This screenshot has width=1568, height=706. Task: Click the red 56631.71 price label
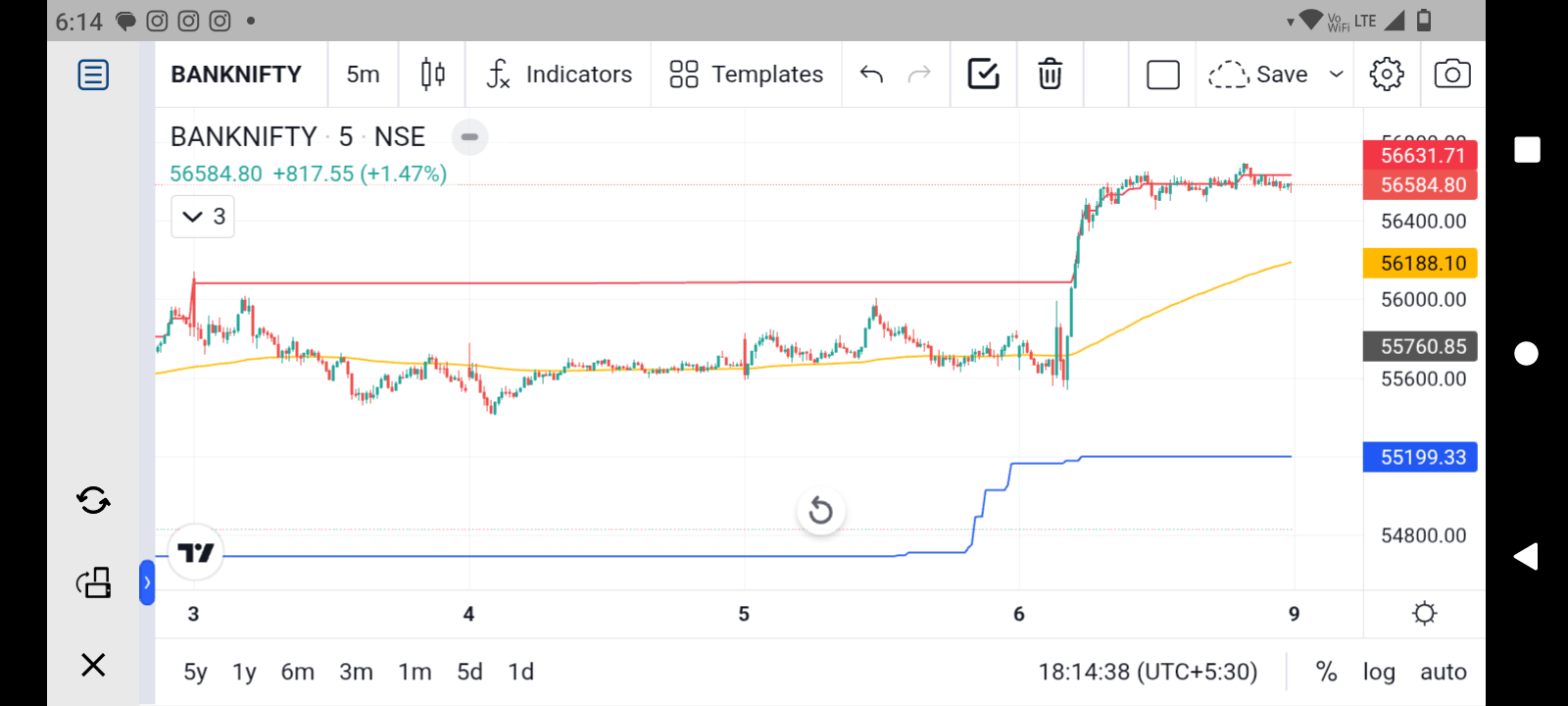[x=1420, y=155]
